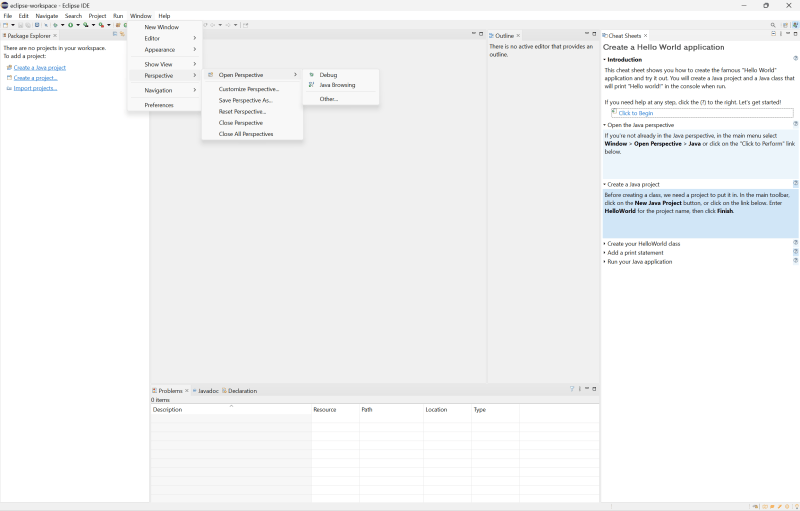The image size is (800, 511).
Task: Open the Problems view menu (three dots)
Action: tap(580, 389)
